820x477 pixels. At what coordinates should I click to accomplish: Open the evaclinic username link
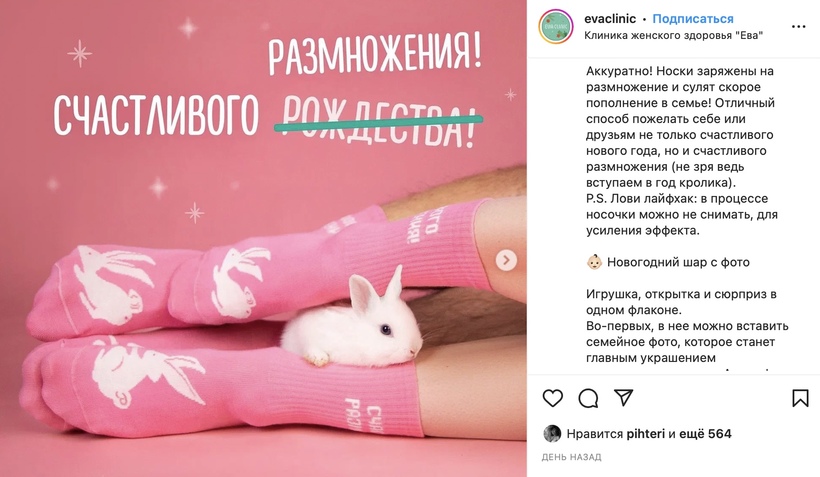pos(610,19)
